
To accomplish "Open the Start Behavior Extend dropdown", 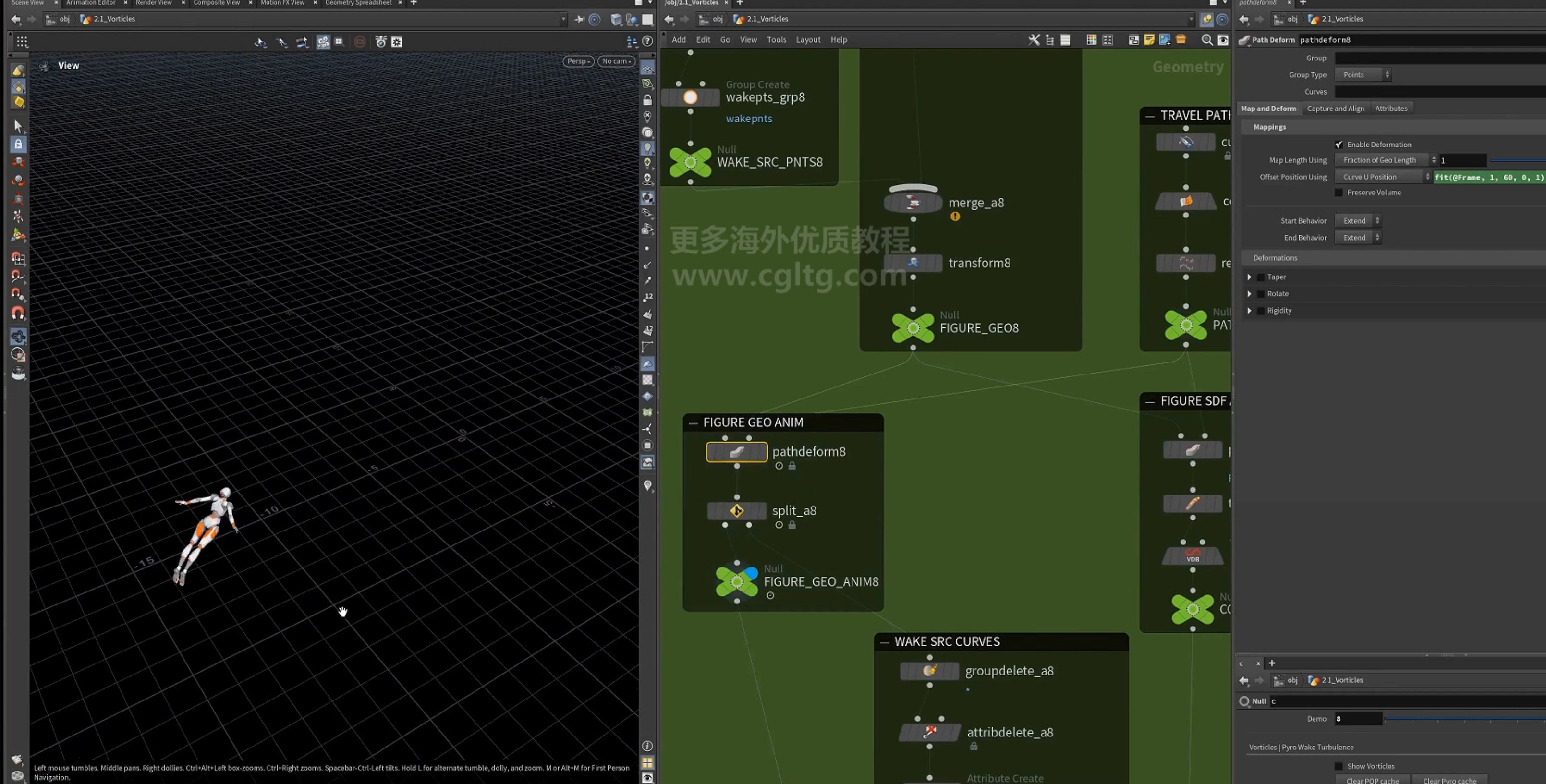I will [1358, 221].
